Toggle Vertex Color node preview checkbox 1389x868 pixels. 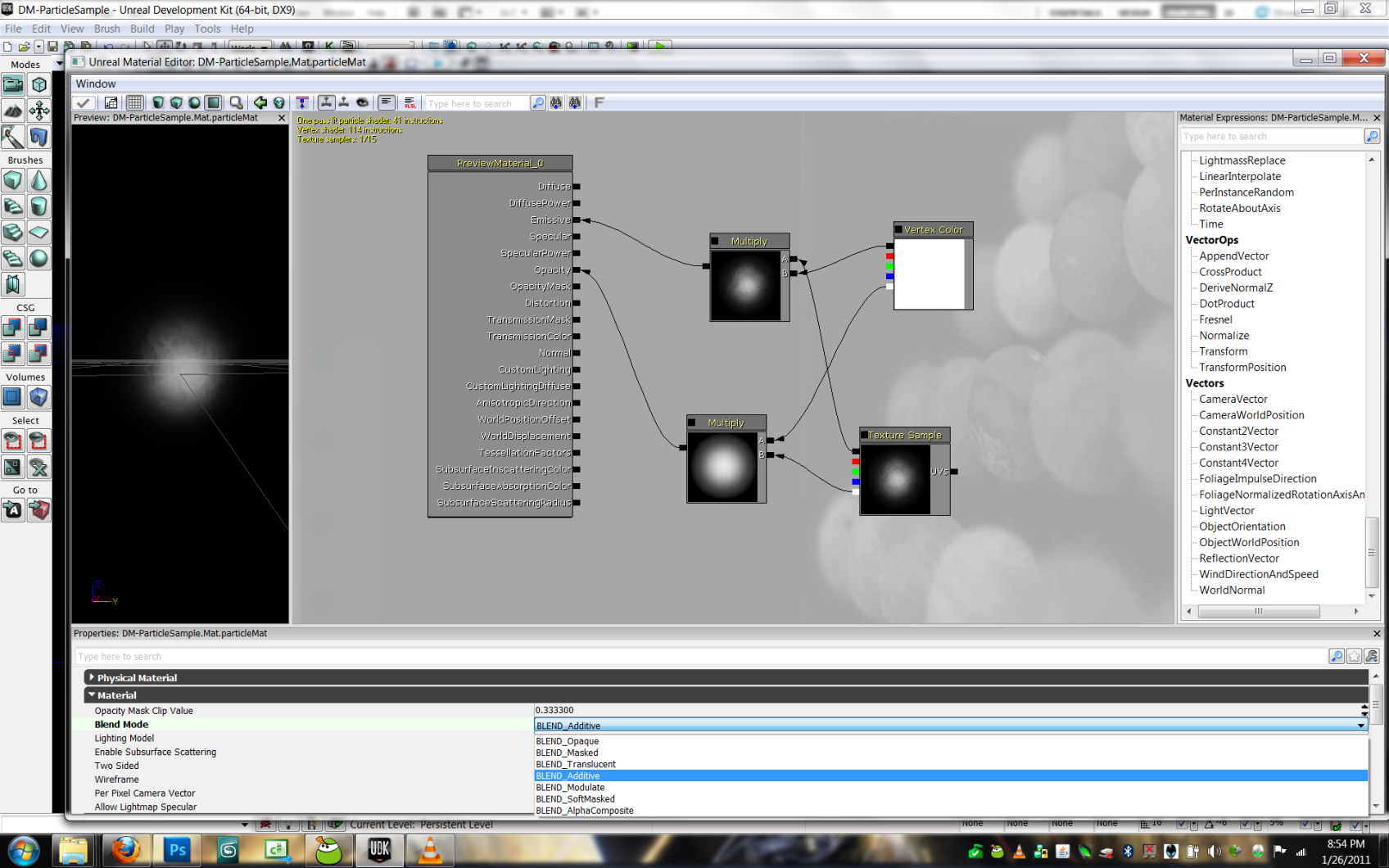[898, 229]
